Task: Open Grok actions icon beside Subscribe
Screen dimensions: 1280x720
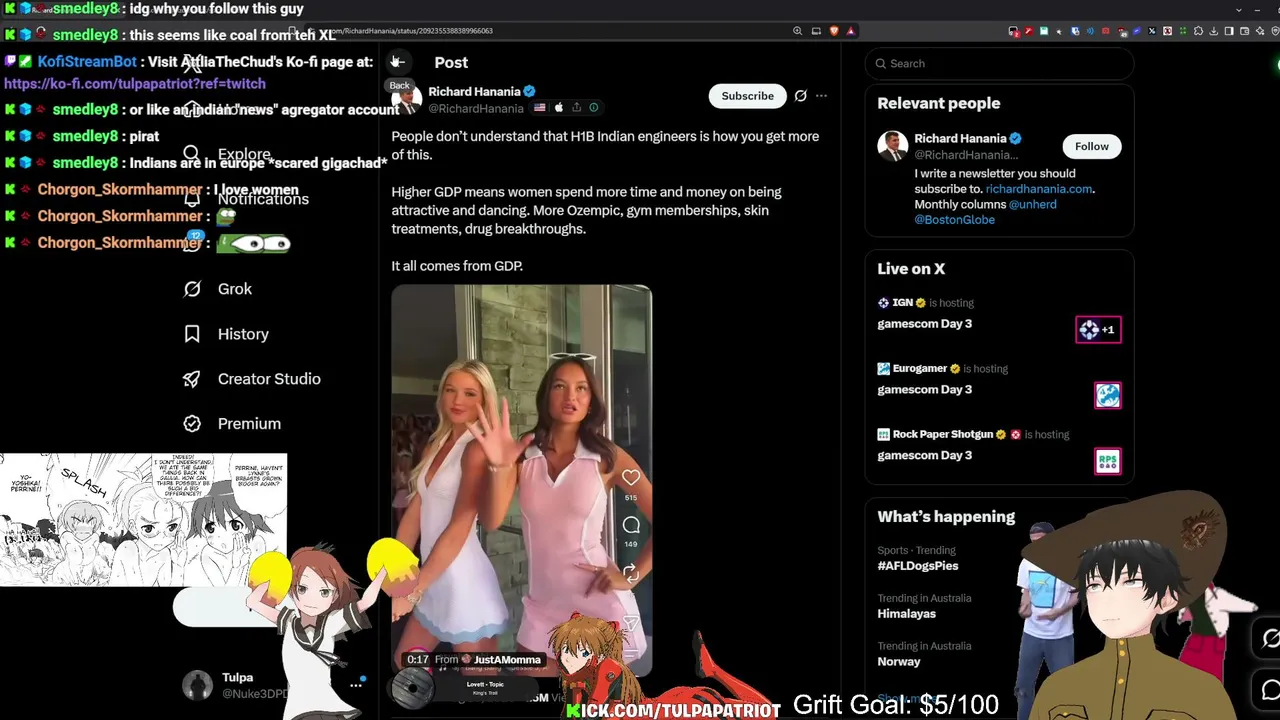Action: coord(800,96)
